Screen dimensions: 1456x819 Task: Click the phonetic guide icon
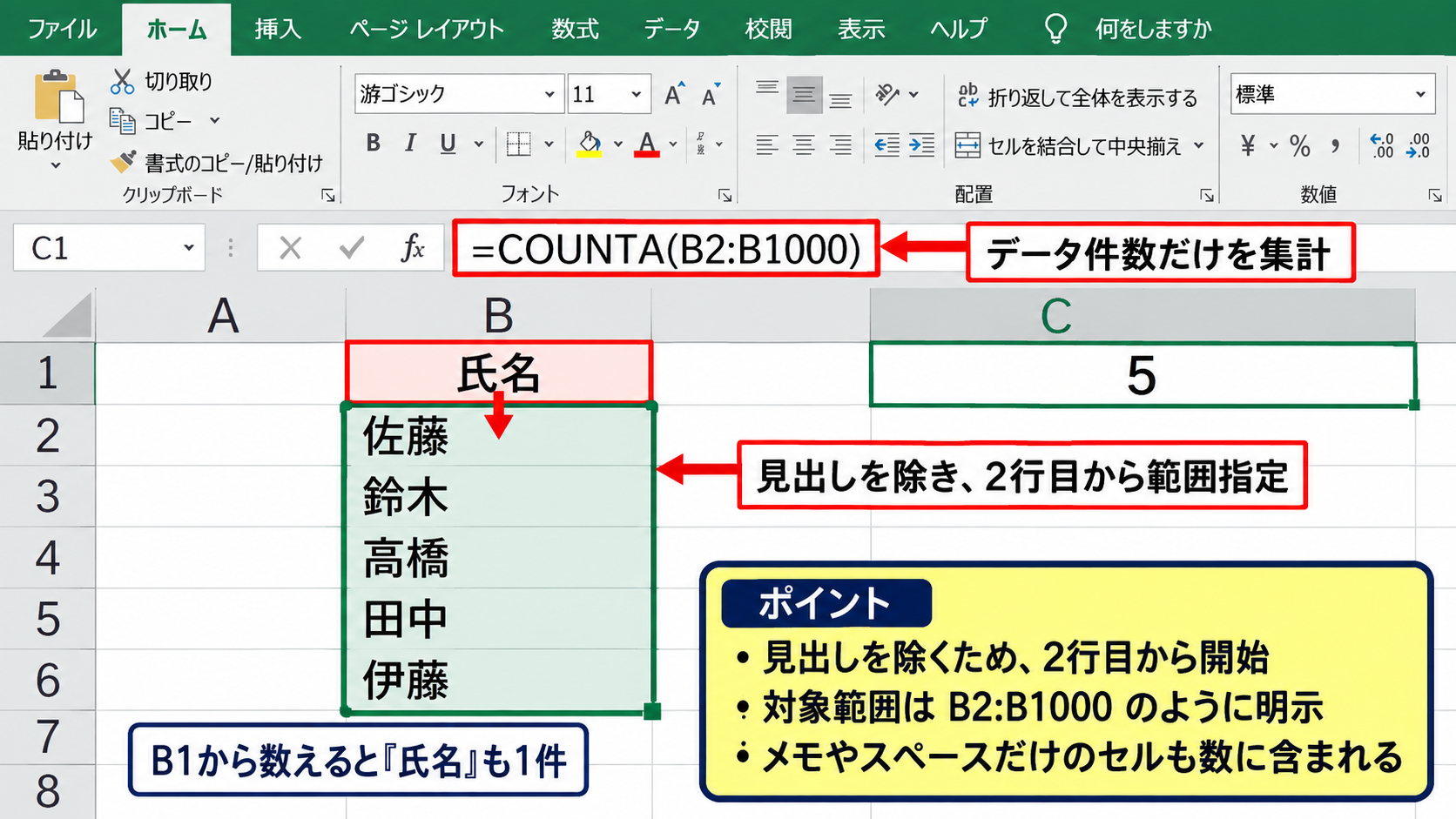701,144
